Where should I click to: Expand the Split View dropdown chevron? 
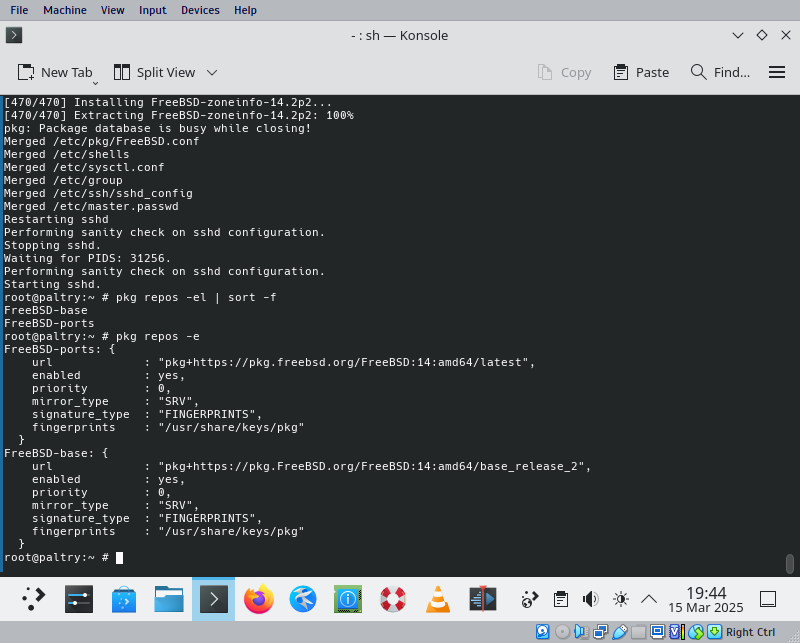point(212,72)
